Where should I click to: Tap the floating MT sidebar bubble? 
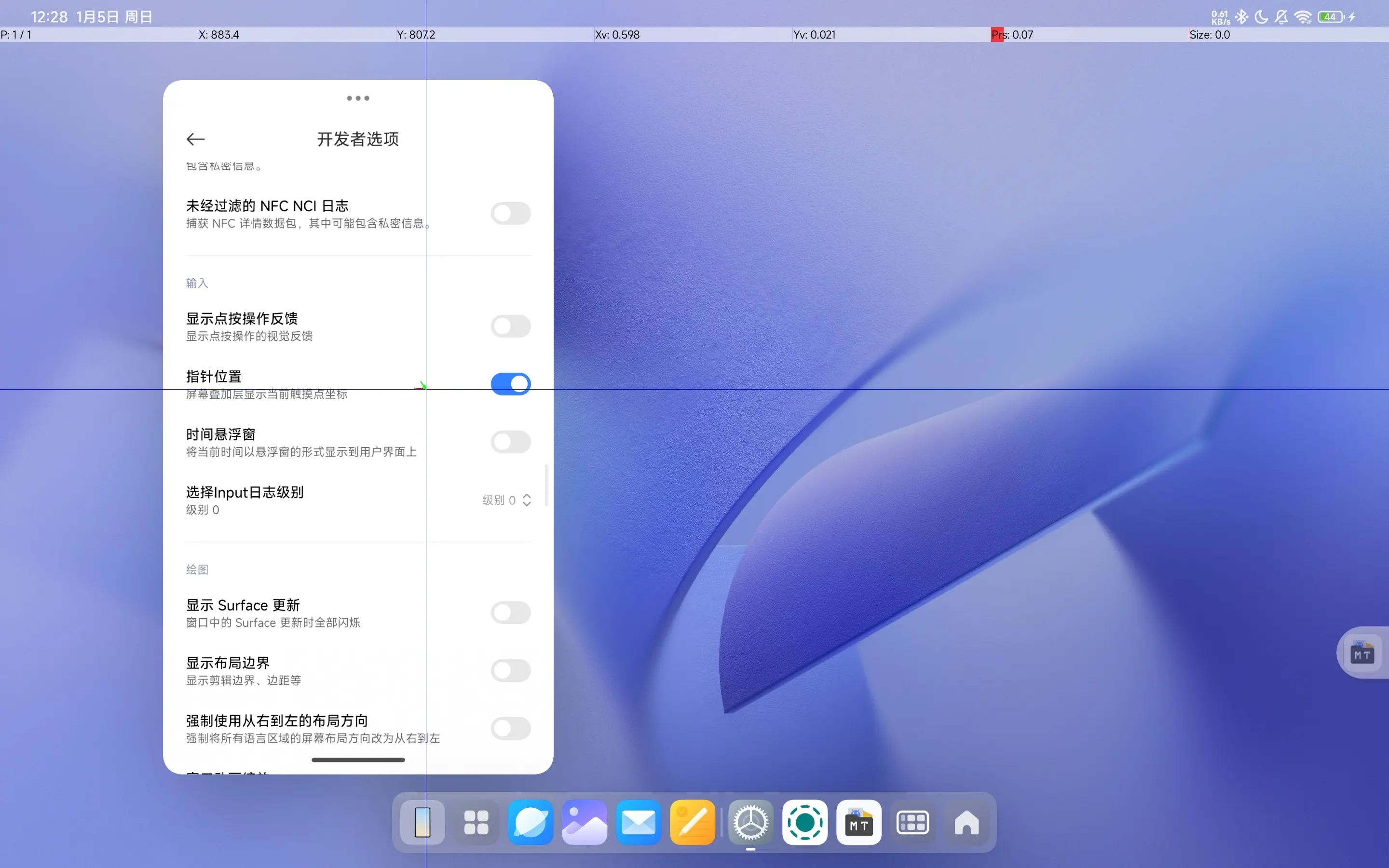[x=1362, y=653]
